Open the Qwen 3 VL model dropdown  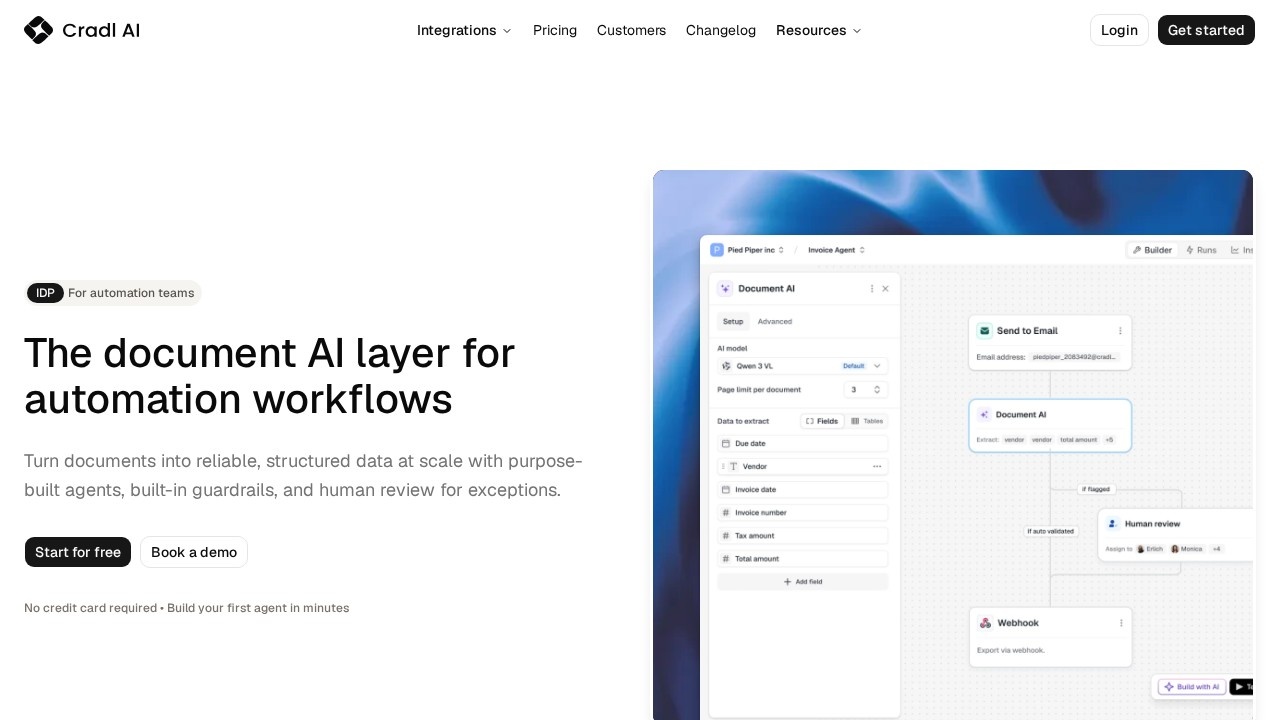[x=803, y=366]
